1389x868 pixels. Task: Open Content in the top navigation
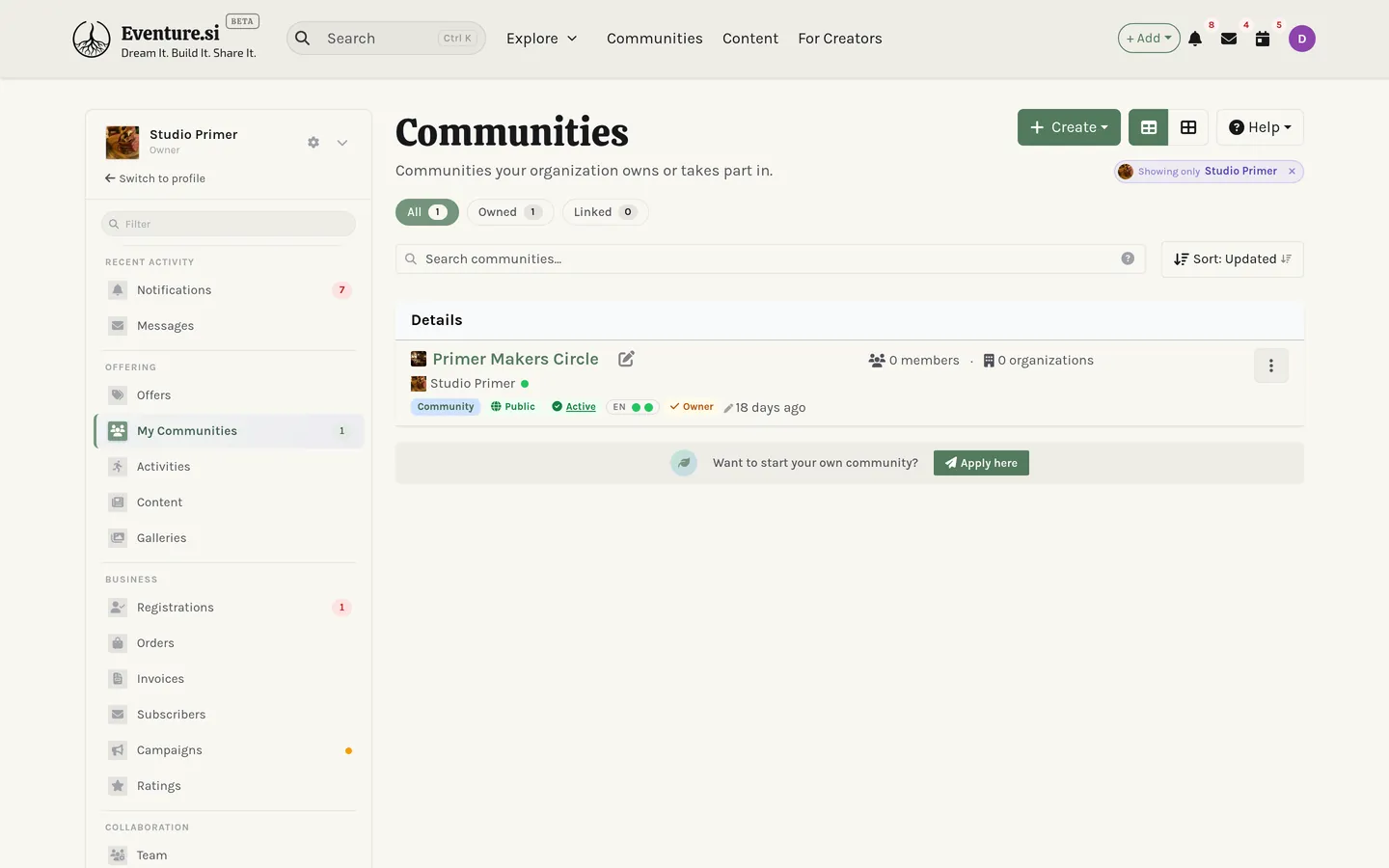[x=750, y=39]
